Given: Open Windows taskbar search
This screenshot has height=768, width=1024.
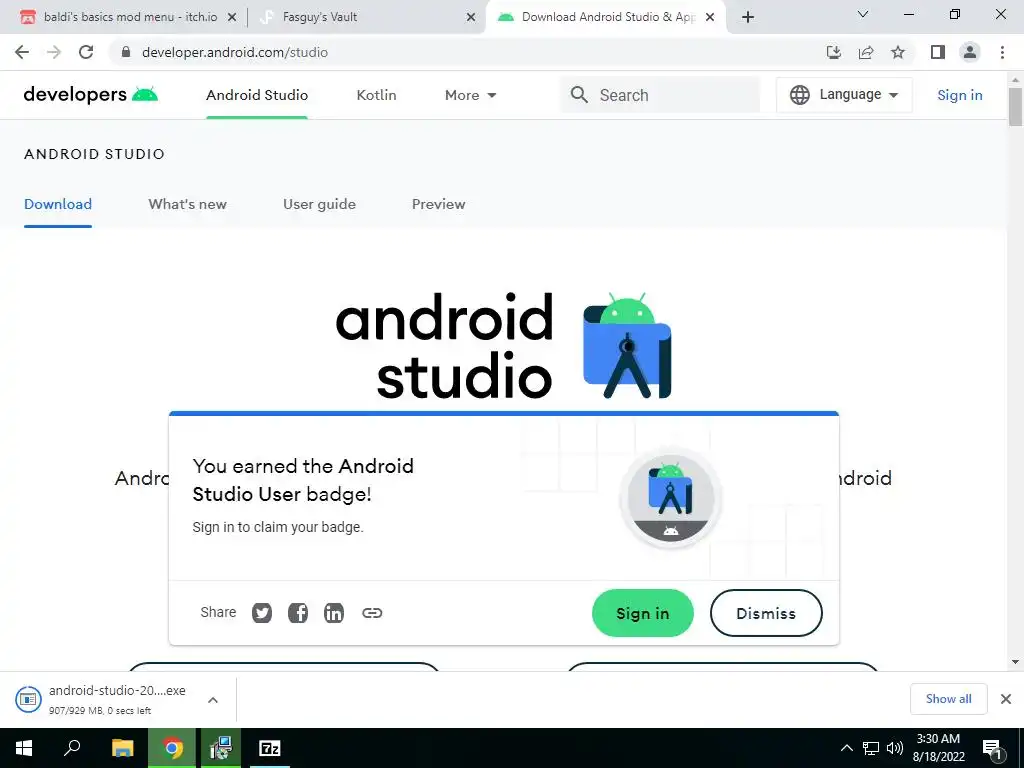Looking at the screenshot, I should click(72, 748).
